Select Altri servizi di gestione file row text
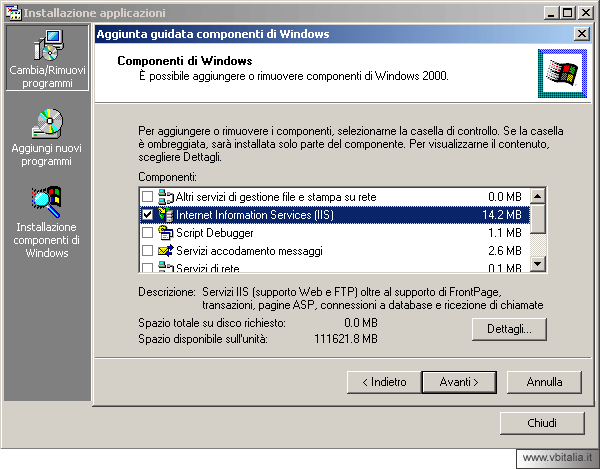600x469 pixels. coord(276,197)
